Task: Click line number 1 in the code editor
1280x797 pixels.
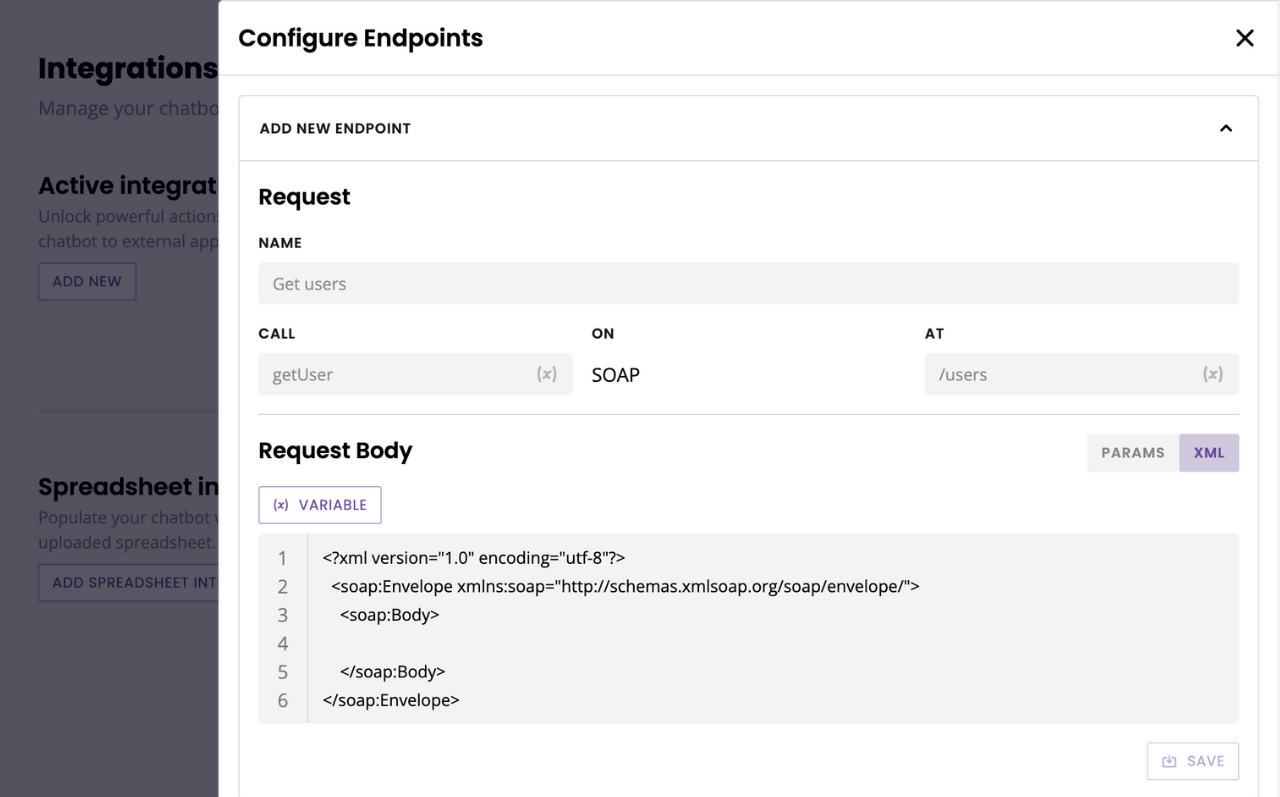Action: click(x=282, y=557)
